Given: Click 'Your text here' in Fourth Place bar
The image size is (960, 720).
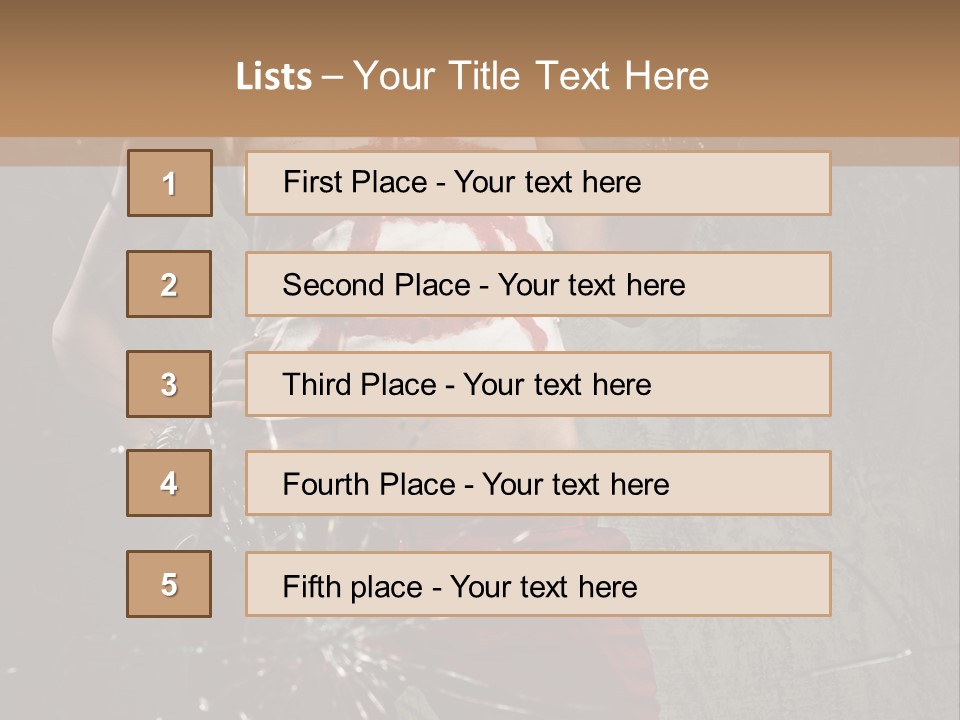Looking at the screenshot, I should (575, 485).
